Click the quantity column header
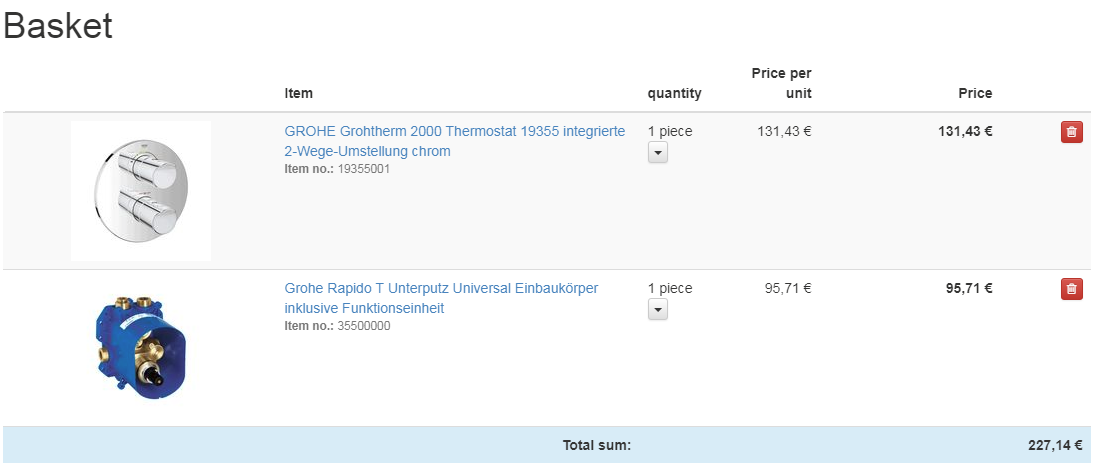 pos(674,93)
